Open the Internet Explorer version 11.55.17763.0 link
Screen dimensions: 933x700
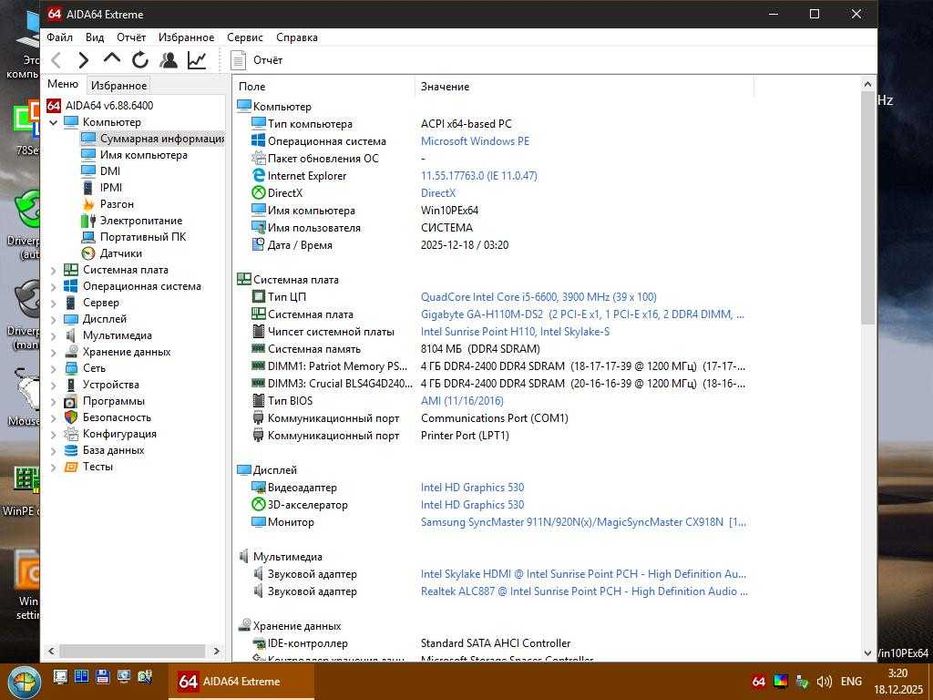pyautogui.click(x=479, y=176)
